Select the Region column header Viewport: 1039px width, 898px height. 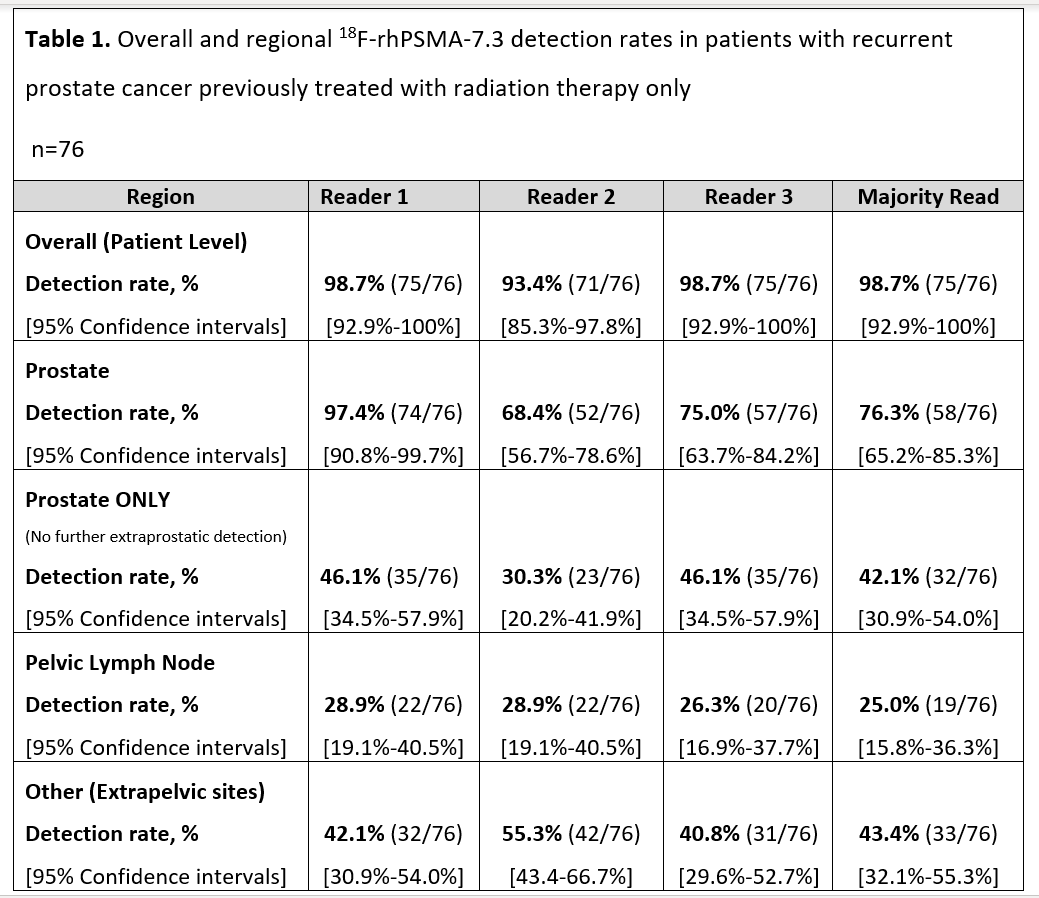pyautogui.click(x=160, y=197)
